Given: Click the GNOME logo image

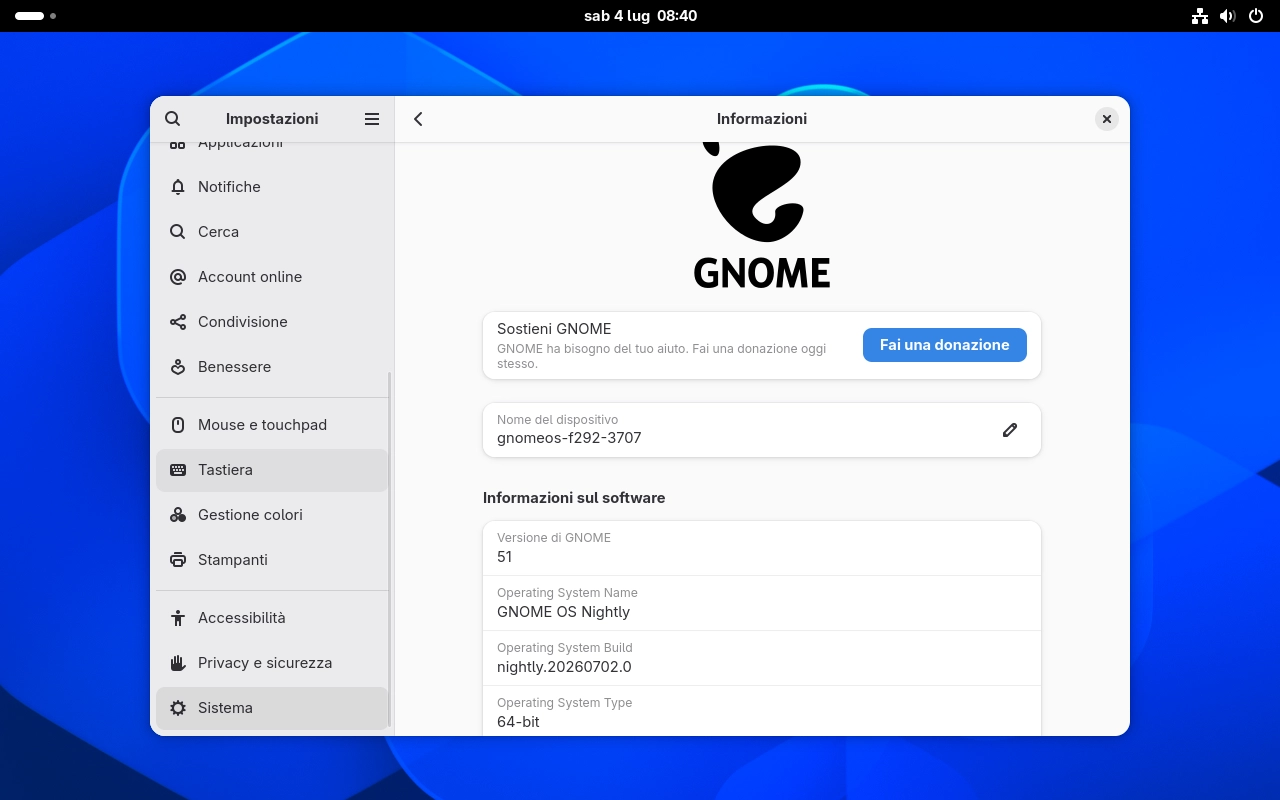Looking at the screenshot, I should [x=762, y=215].
